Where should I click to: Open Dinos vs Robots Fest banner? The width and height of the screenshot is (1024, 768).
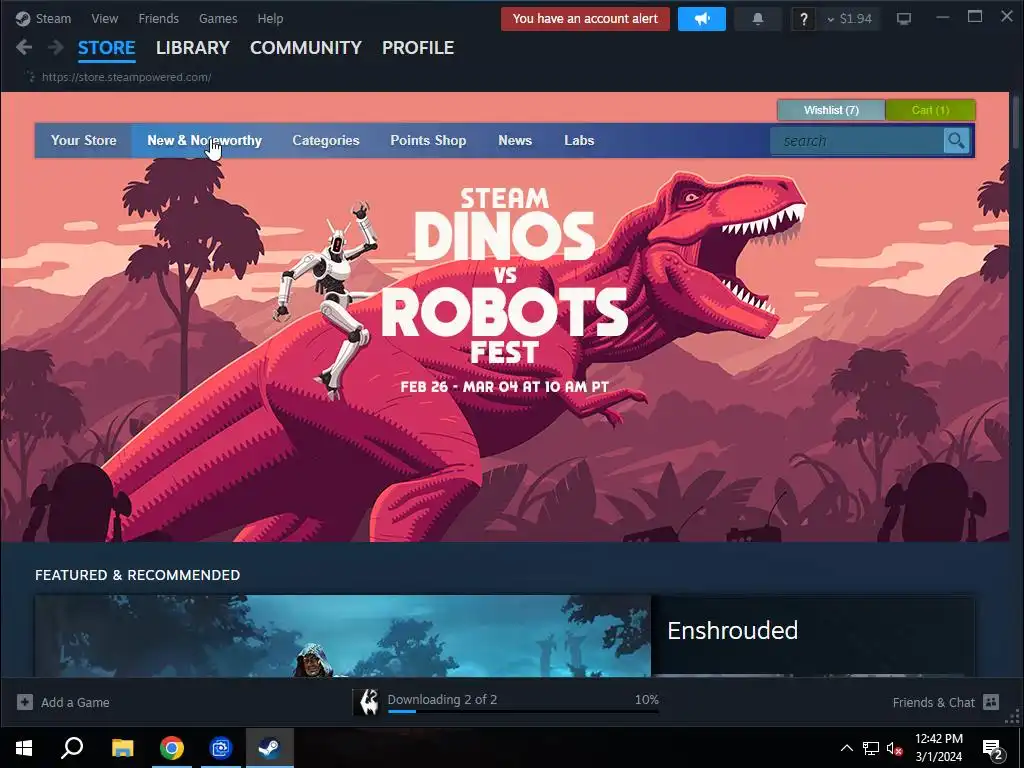coord(504,349)
